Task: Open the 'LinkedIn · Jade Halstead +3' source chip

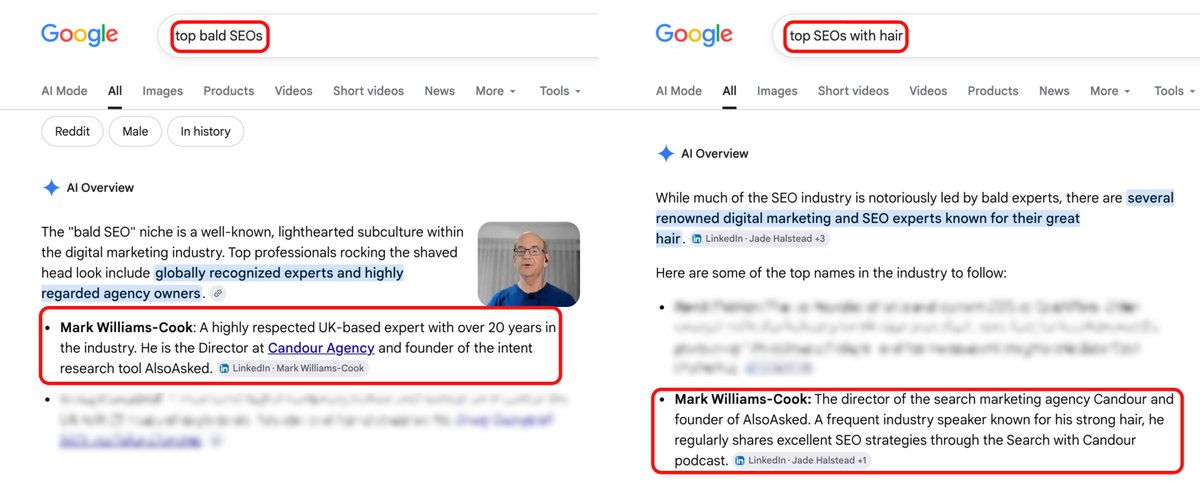Action: (x=759, y=239)
